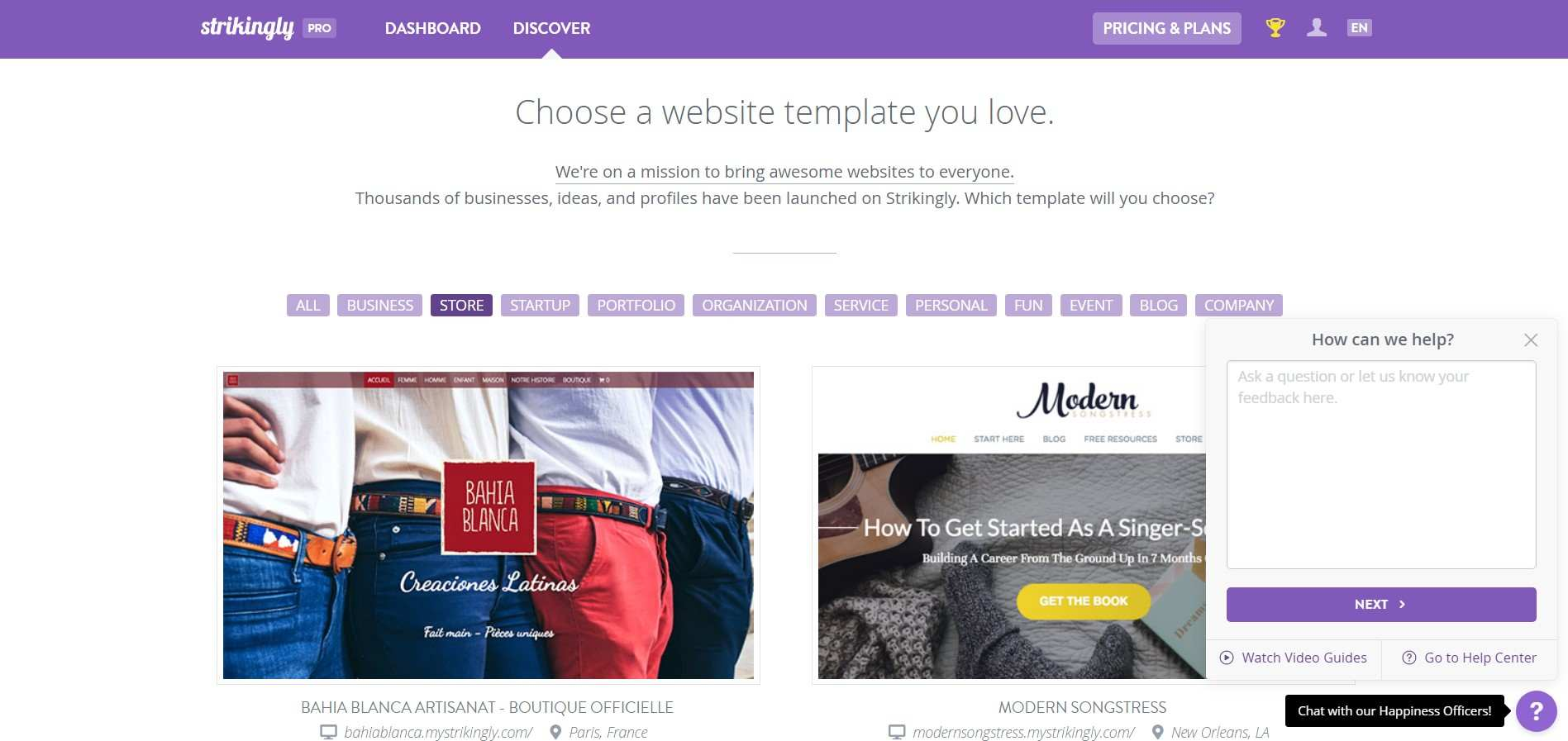Click the NEXT button in help panel
The width and height of the screenshot is (1568, 741).
[x=1381, y=605]
